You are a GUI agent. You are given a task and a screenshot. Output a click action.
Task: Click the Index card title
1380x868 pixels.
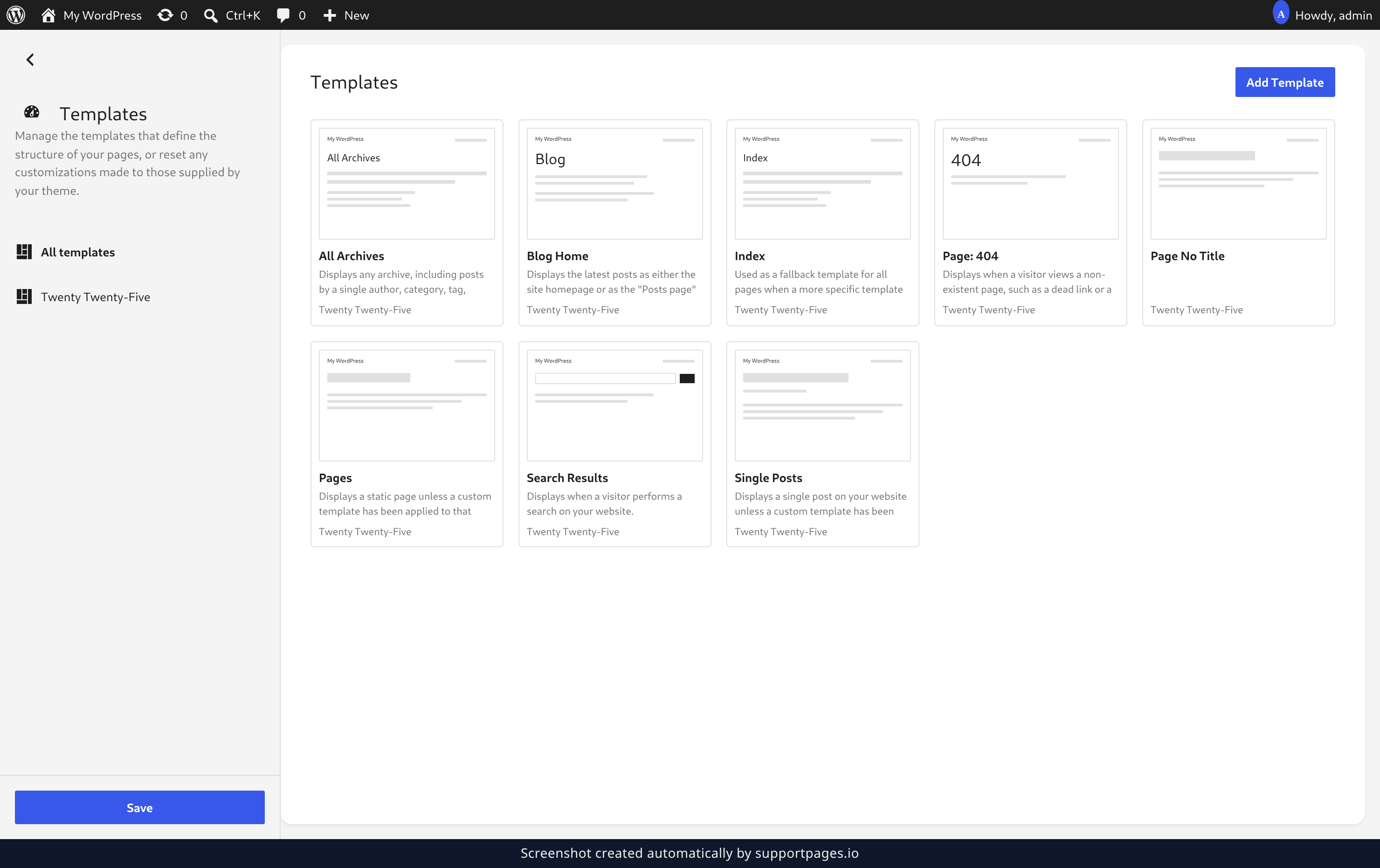click(x=750, y=255)
